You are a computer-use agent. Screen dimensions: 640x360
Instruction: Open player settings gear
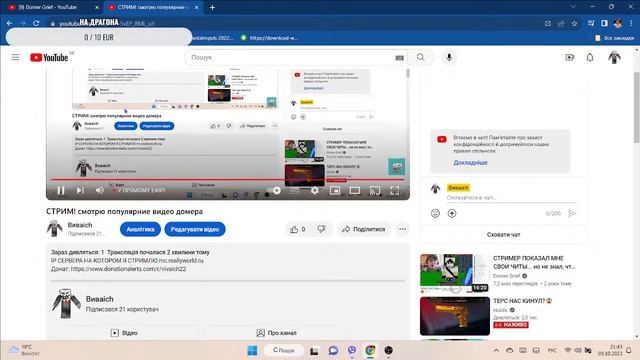pos(315,190)
